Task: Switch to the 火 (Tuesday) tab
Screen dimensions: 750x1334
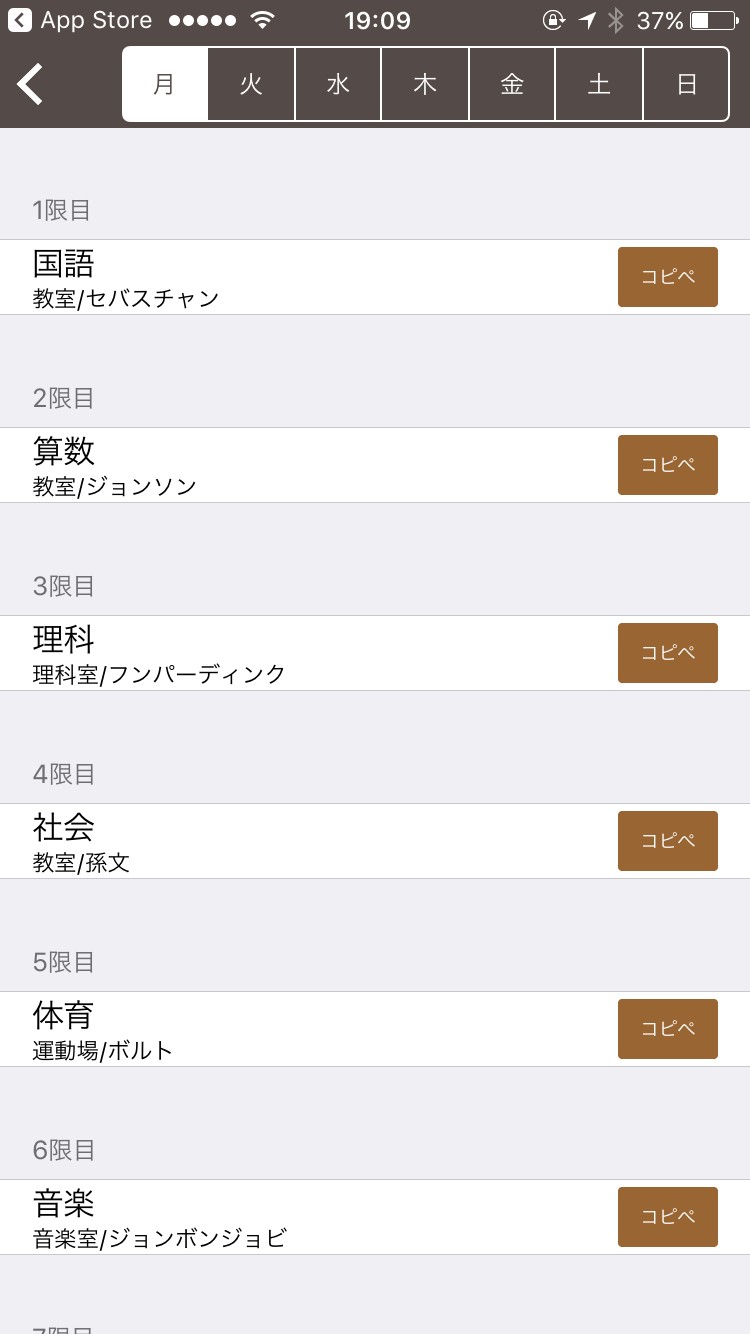Action: pyautogui.click(x=251, y=84)
